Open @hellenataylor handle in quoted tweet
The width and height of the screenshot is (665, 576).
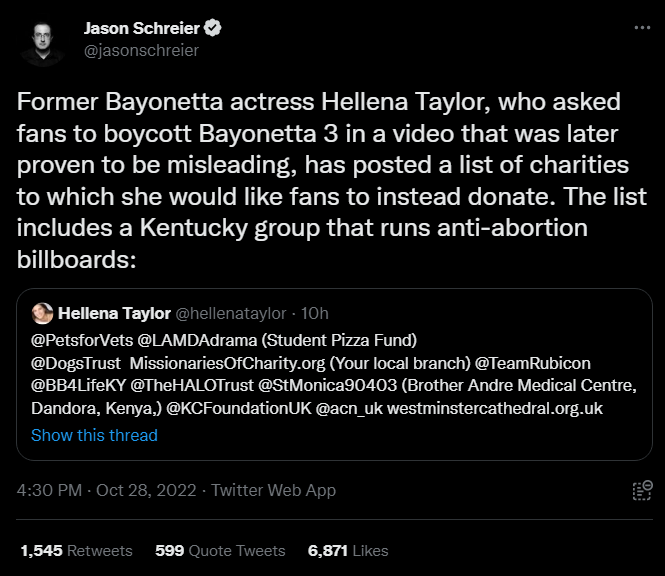coord(231,313)
